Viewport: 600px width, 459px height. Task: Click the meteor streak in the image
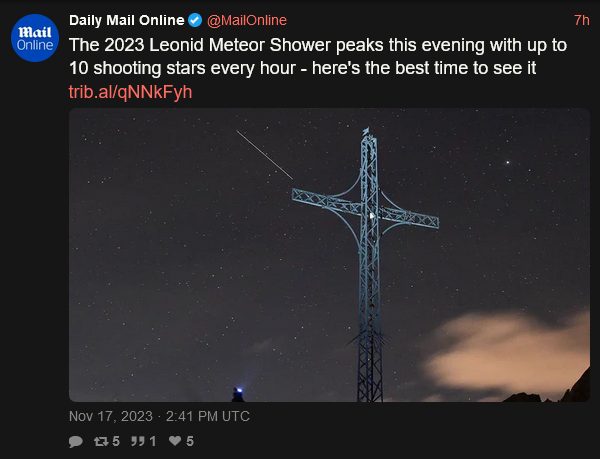265,155
